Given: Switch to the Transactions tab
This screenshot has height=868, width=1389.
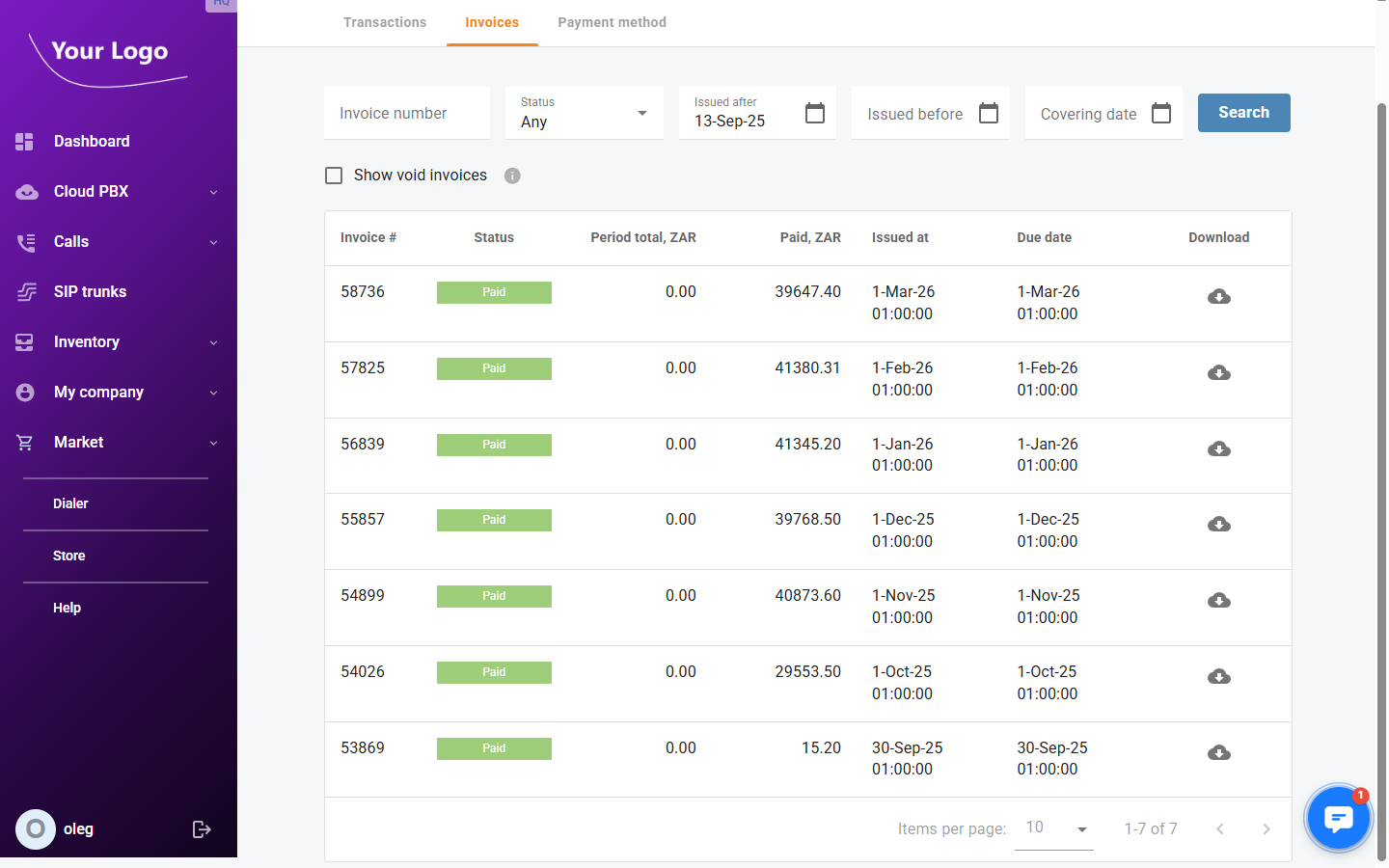Looking at the screenshot, I should coord(384,22).
